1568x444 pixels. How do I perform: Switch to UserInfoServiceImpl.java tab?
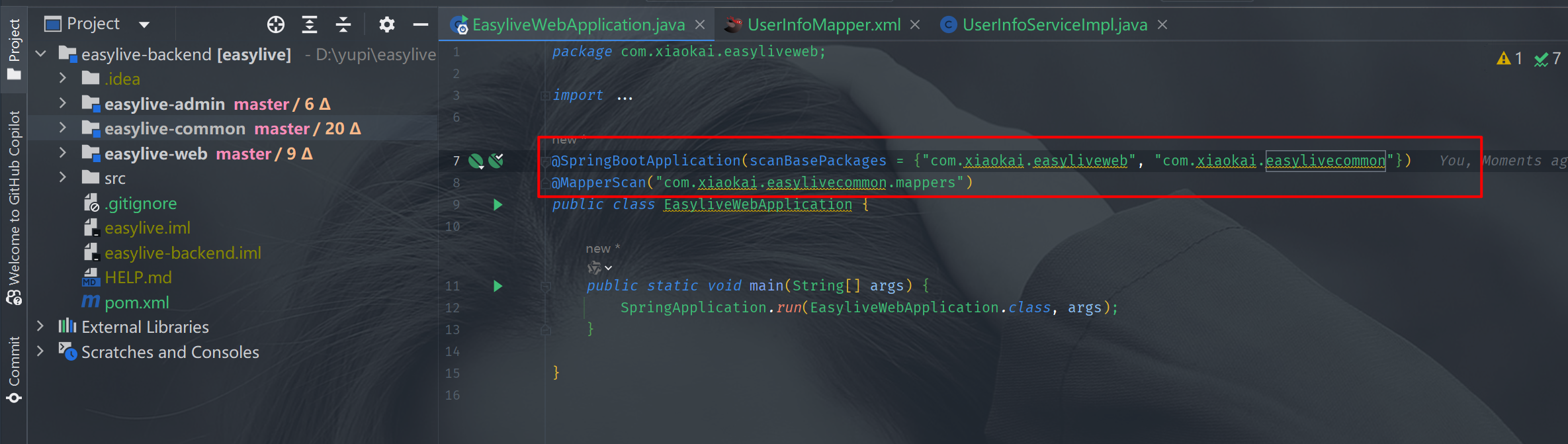click(1054, 25)
